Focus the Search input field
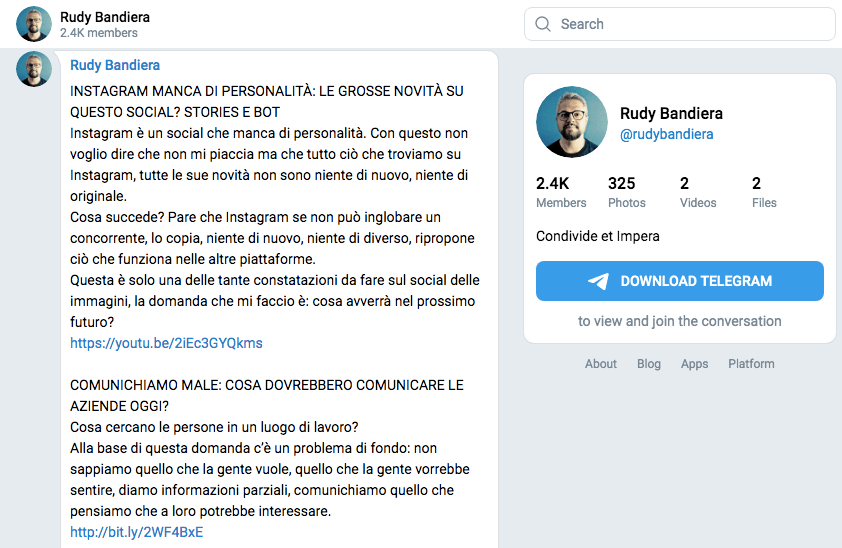This screenshot has height=548, width=842. 679,24
